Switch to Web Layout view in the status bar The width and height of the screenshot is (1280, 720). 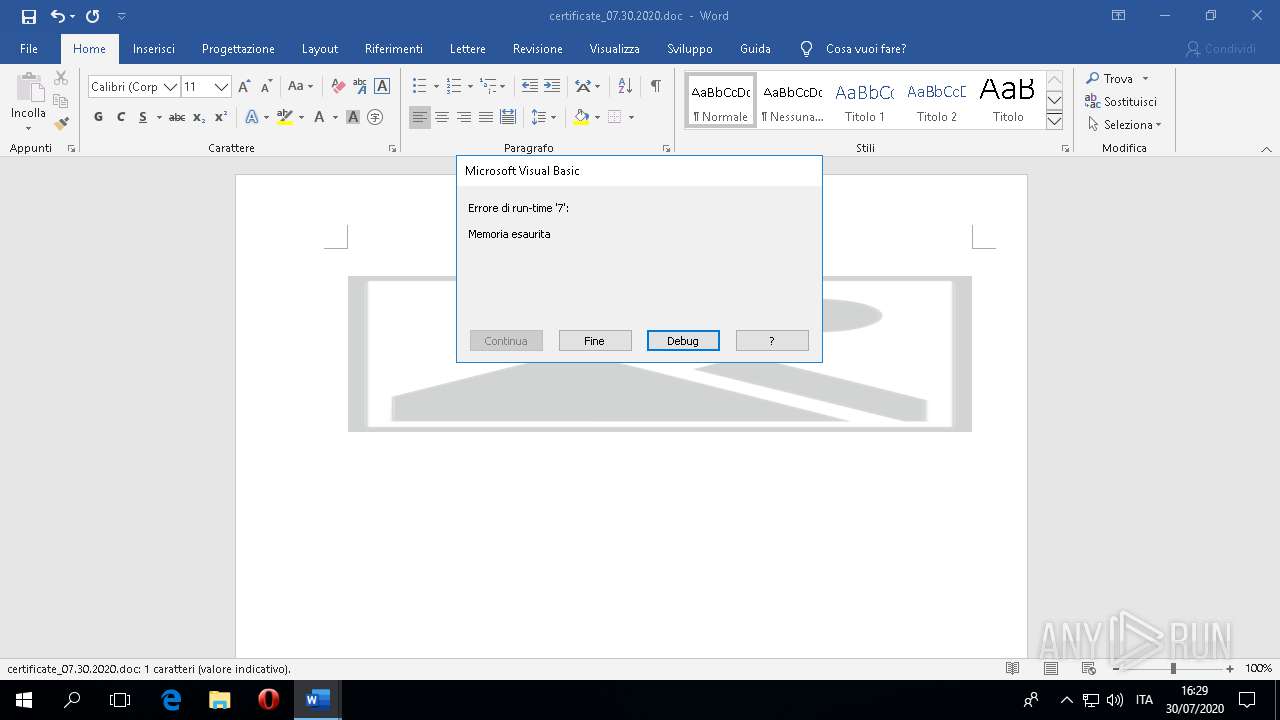(x=1088, y=668)
